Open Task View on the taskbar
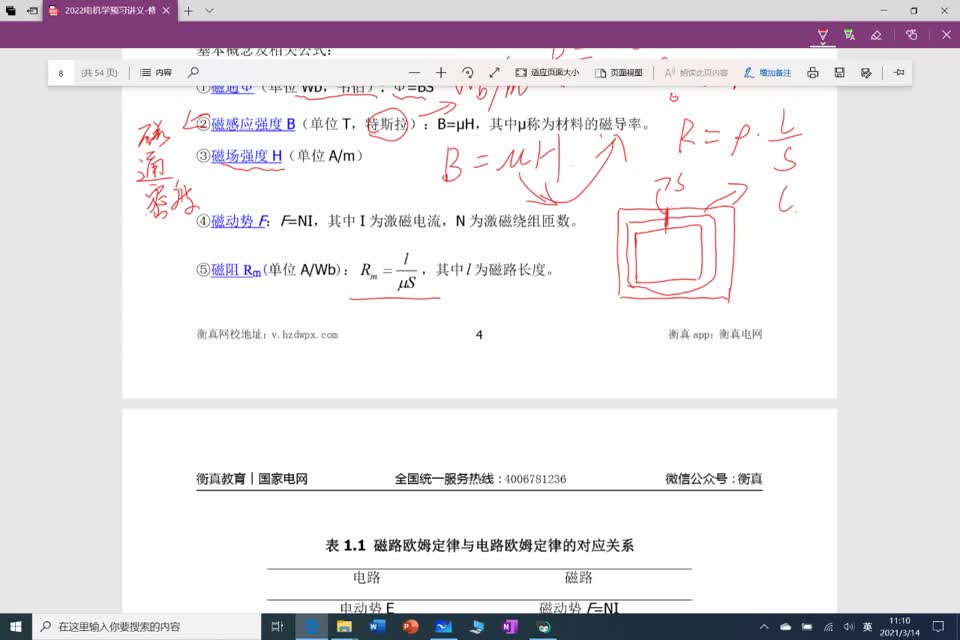The image size is (960, 640). click(x=277, y=627)
